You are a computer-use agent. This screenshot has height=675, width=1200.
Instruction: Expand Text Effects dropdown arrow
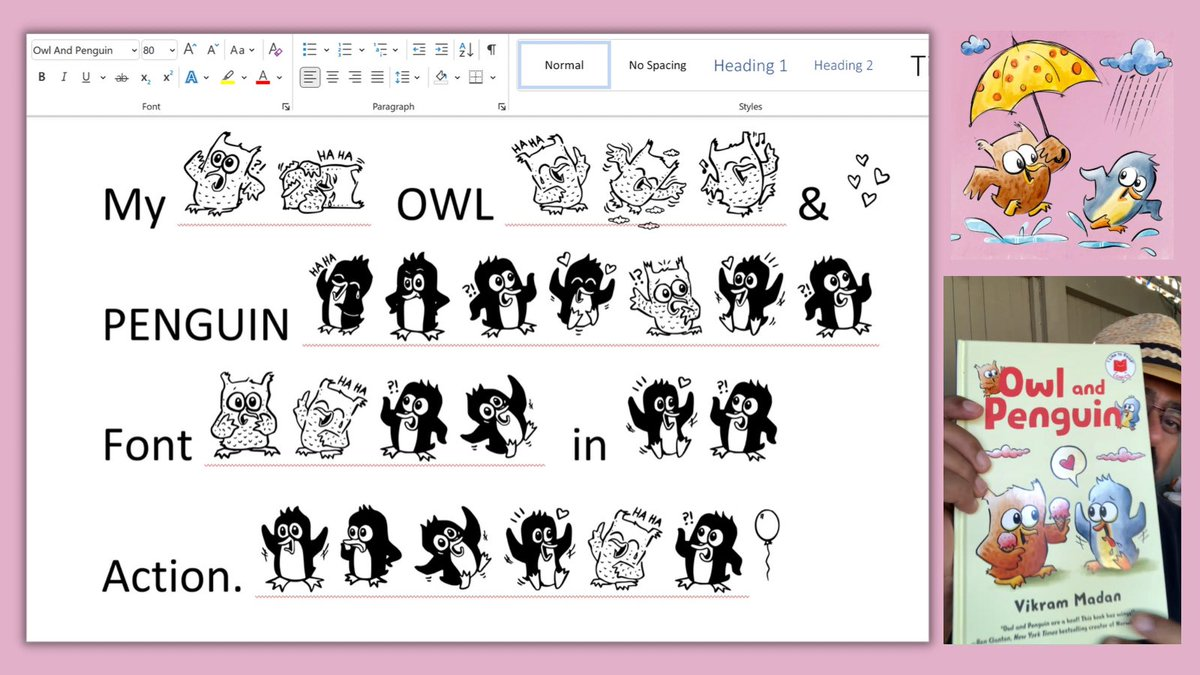[x=206, y=78]
